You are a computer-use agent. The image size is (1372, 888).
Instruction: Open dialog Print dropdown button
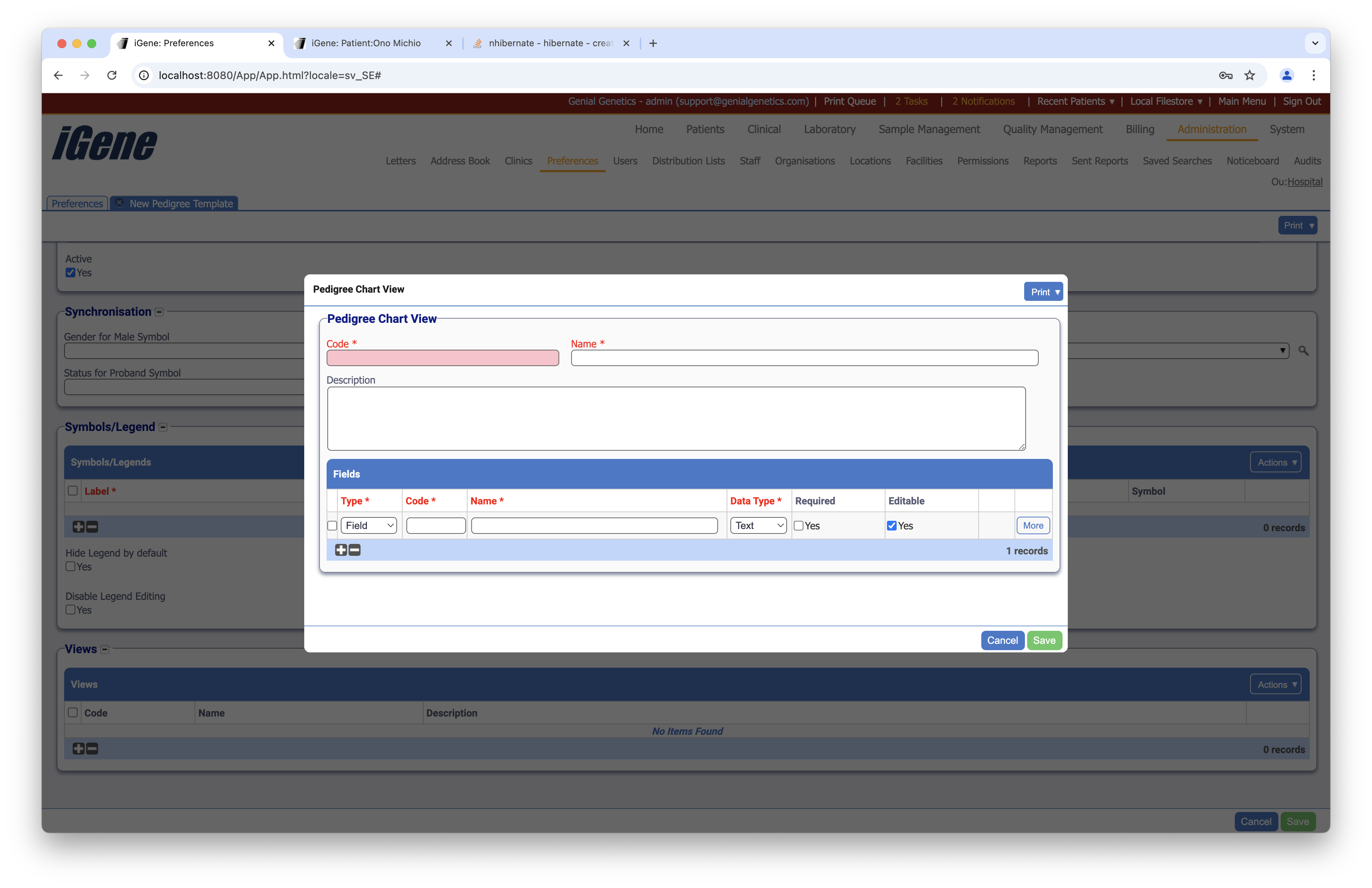(x=1044, y=292)
